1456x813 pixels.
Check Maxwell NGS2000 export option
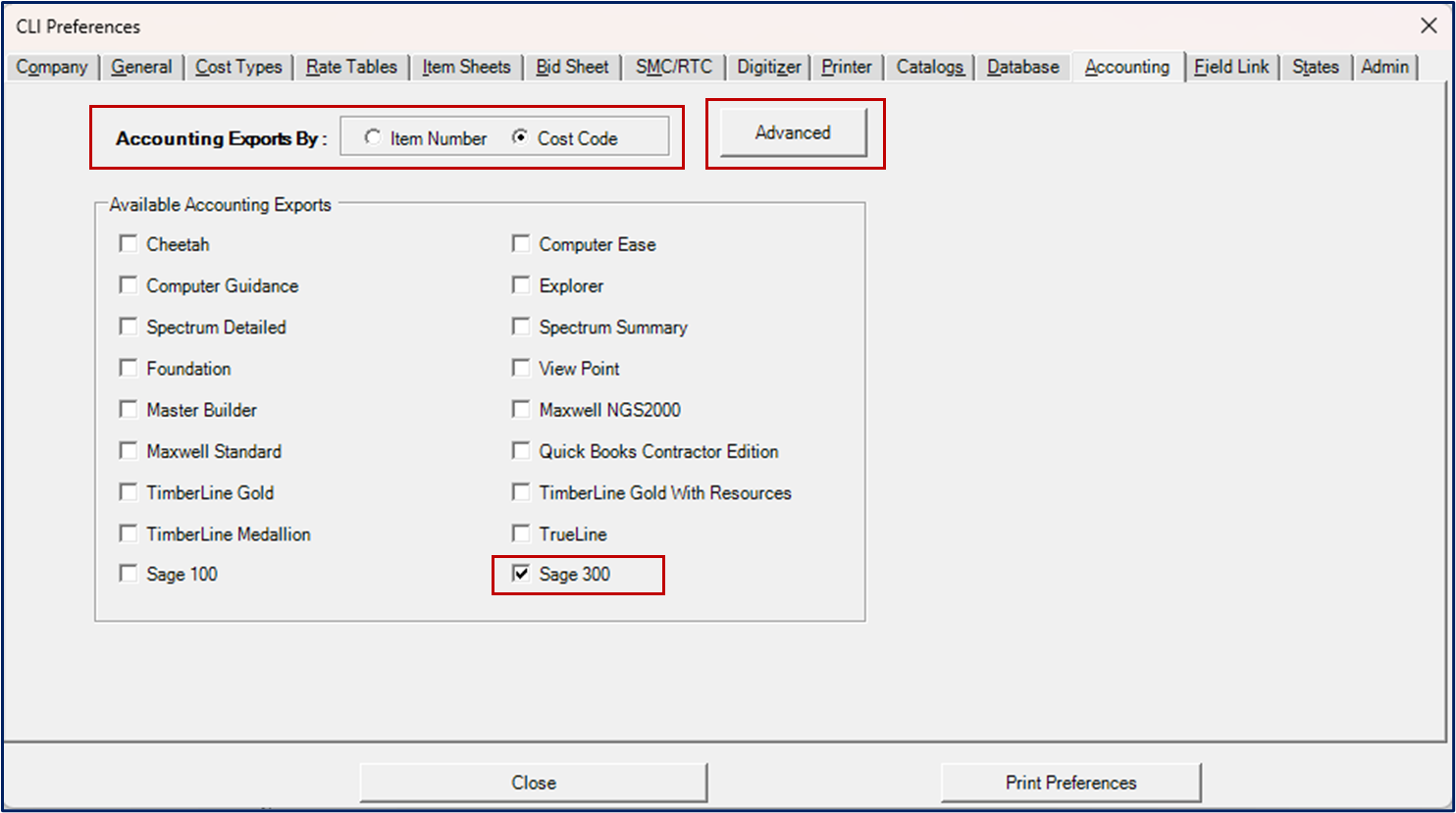click(521, 408)
